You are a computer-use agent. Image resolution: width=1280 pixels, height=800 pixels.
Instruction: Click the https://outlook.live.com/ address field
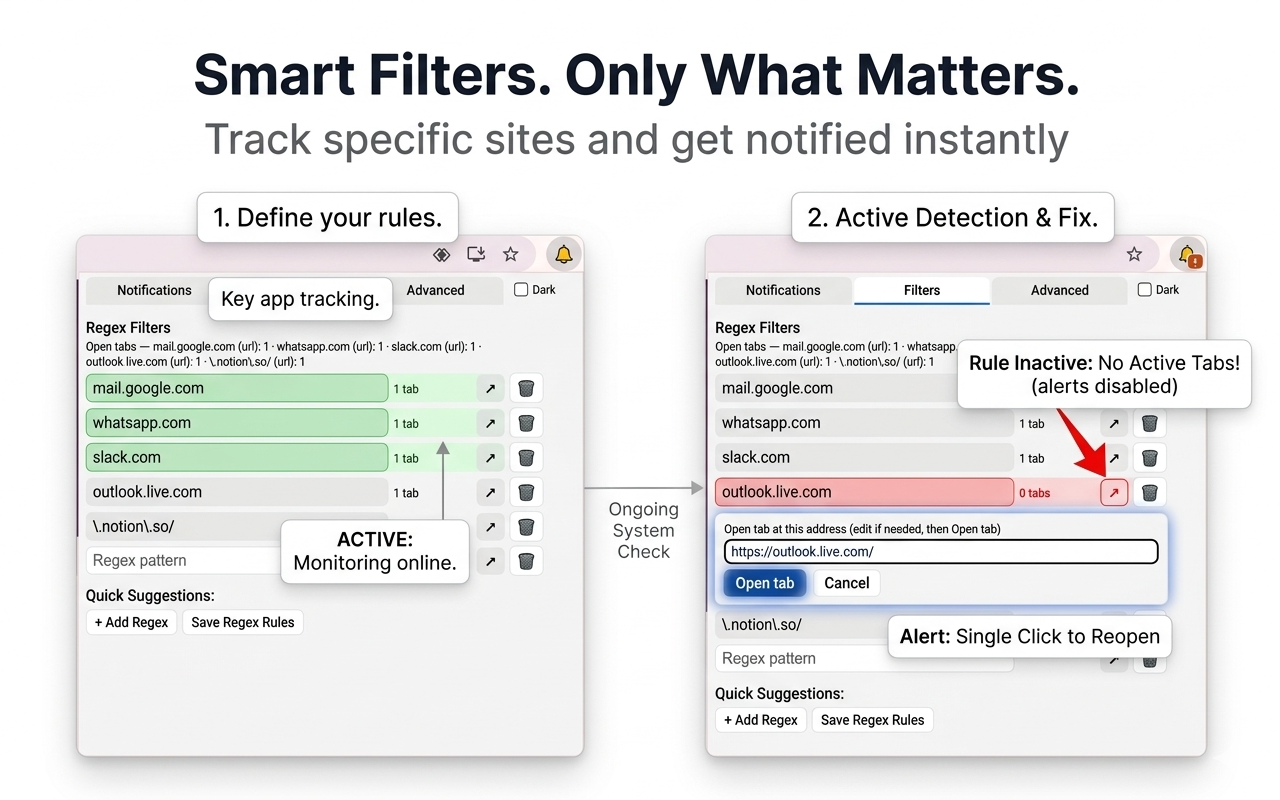941,551
